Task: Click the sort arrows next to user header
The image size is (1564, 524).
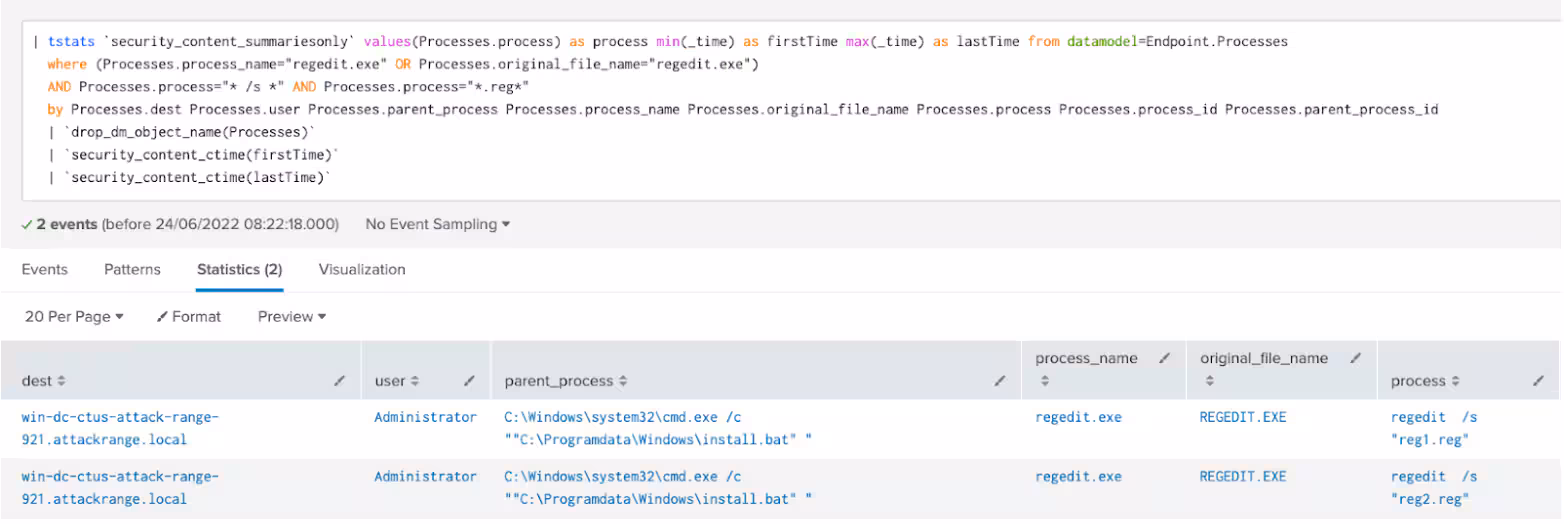Action: pyautogui.click(x=414, y=382)
